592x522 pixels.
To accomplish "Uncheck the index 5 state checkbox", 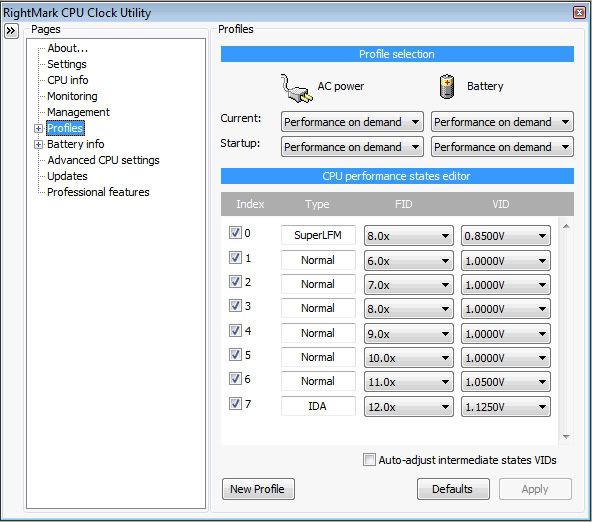I will [x=235, y=354].
